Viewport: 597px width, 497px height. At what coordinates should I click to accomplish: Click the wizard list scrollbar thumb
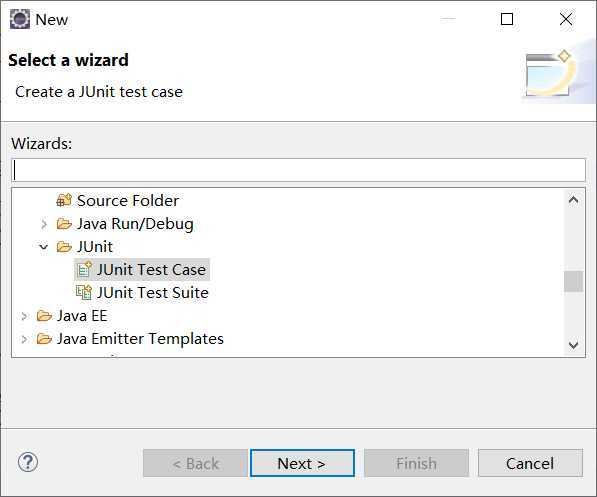click(573, 281)
